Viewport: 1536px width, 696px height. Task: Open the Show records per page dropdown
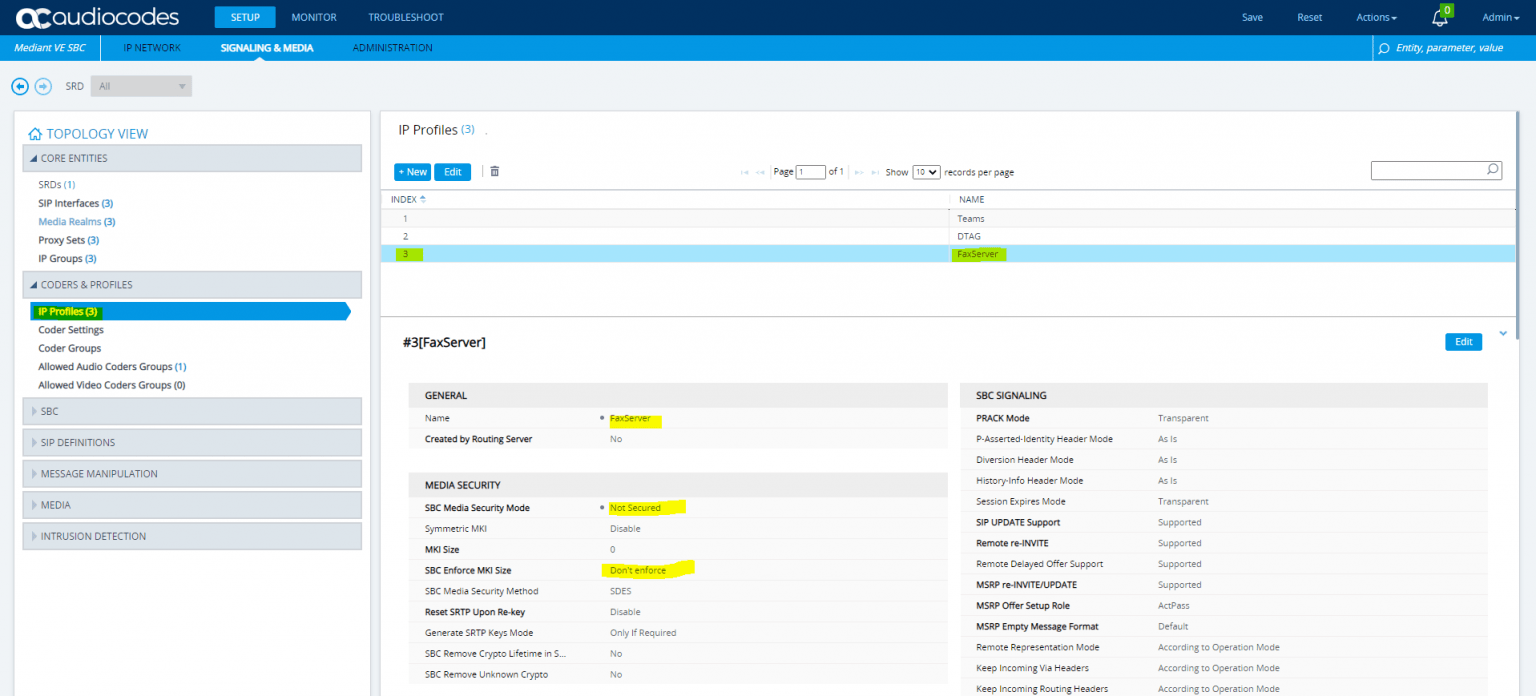click(926, 171)
